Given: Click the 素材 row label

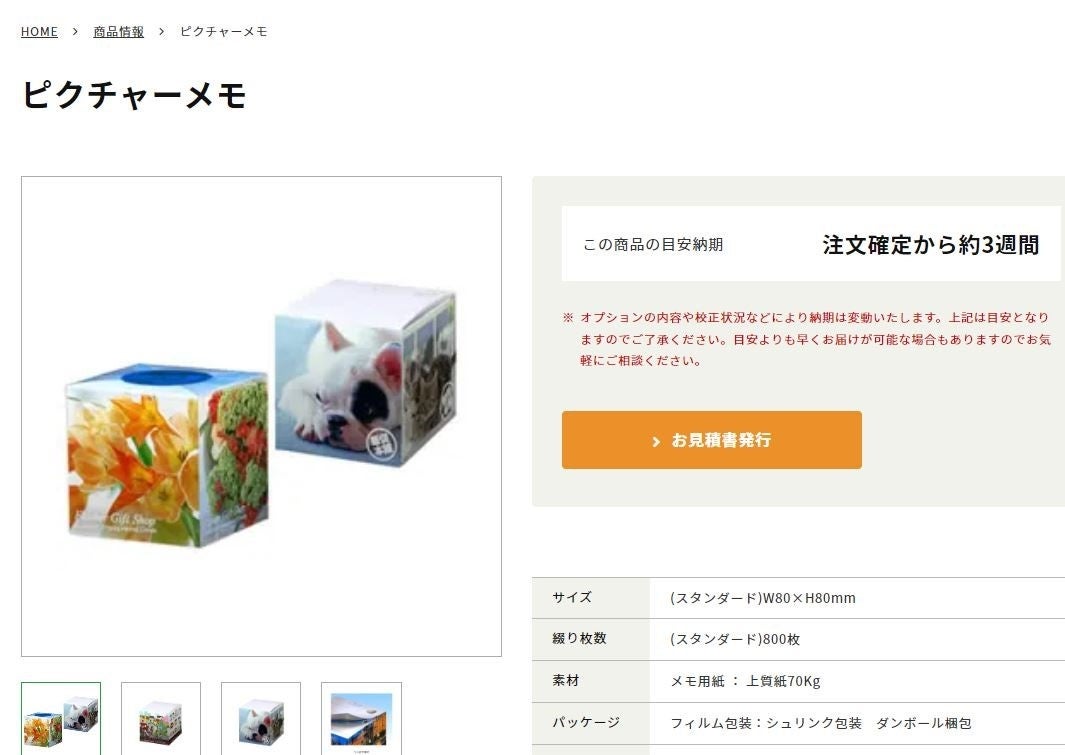Looking at the screenshot, I should [565, 680].
